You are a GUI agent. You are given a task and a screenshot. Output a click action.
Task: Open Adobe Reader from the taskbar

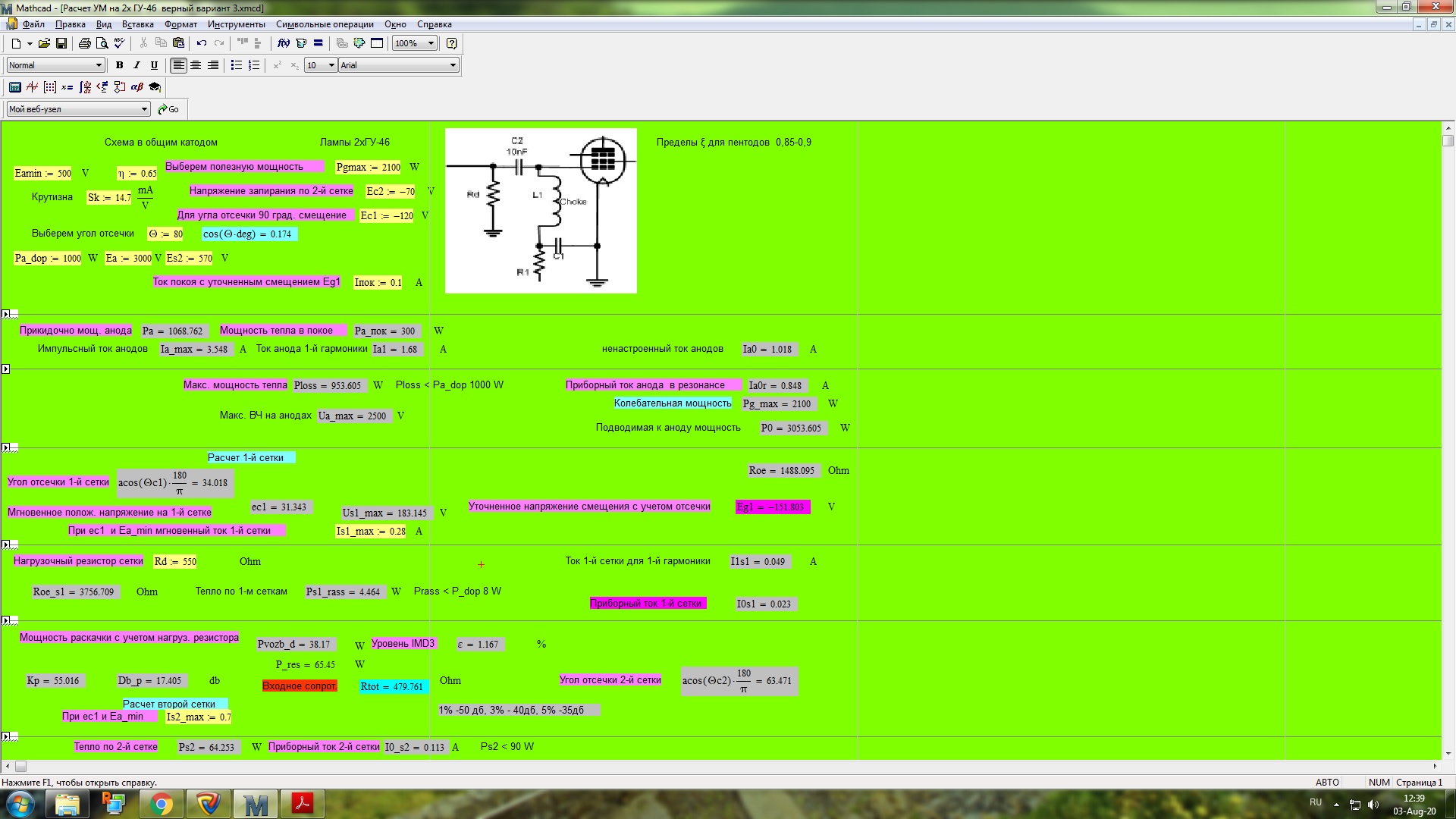click(303, 804)
